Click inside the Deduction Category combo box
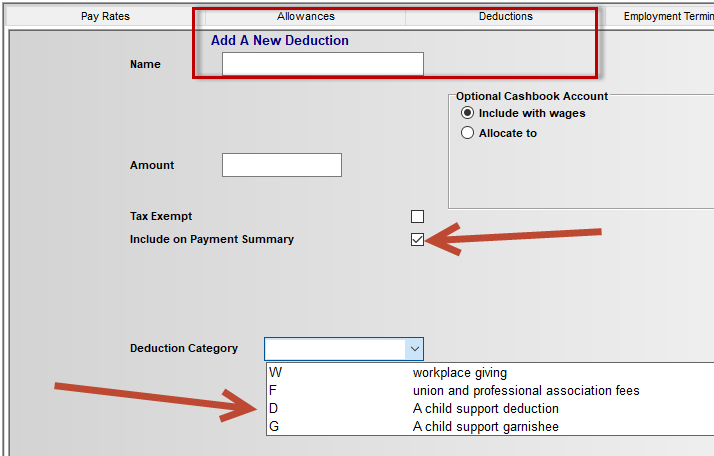The width and height of the screenshot is (714, 456). tap(335, 349)
